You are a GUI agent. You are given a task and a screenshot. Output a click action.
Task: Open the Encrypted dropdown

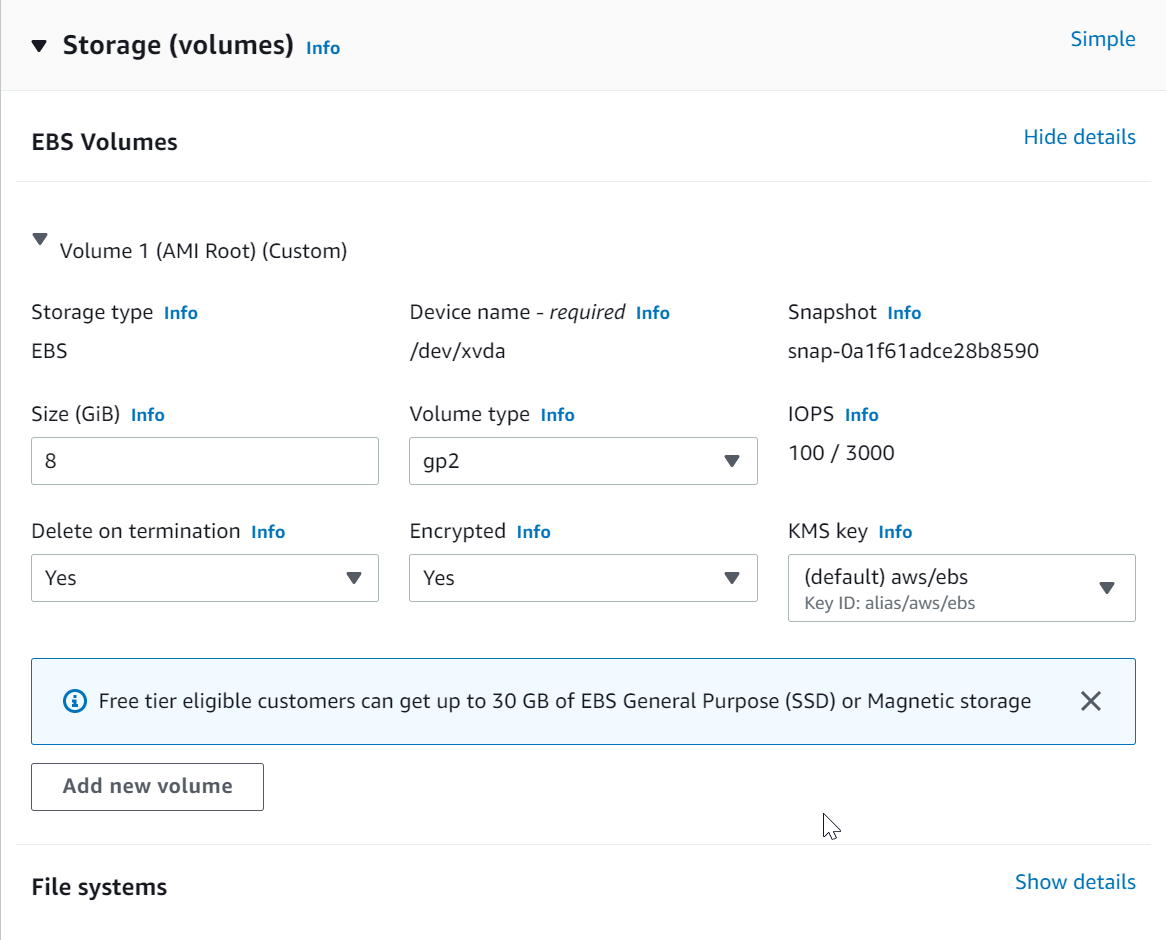[x=583, y=578]
